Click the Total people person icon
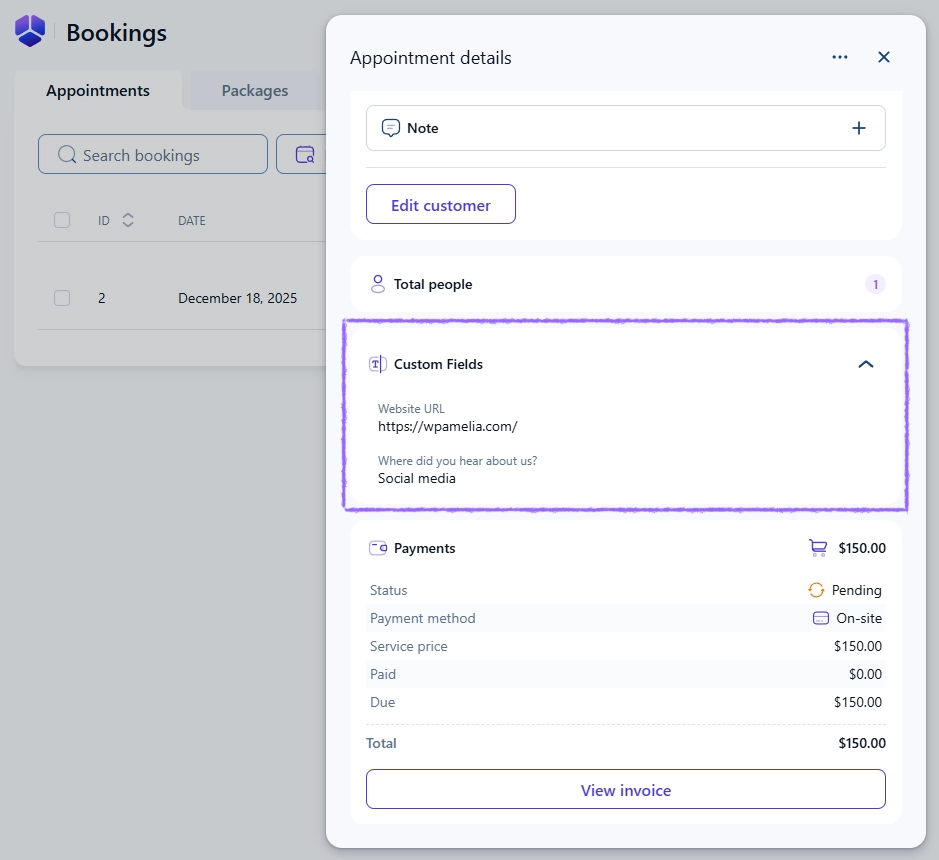939x860 pixels. pyautogui.click(x=378, y=284)
